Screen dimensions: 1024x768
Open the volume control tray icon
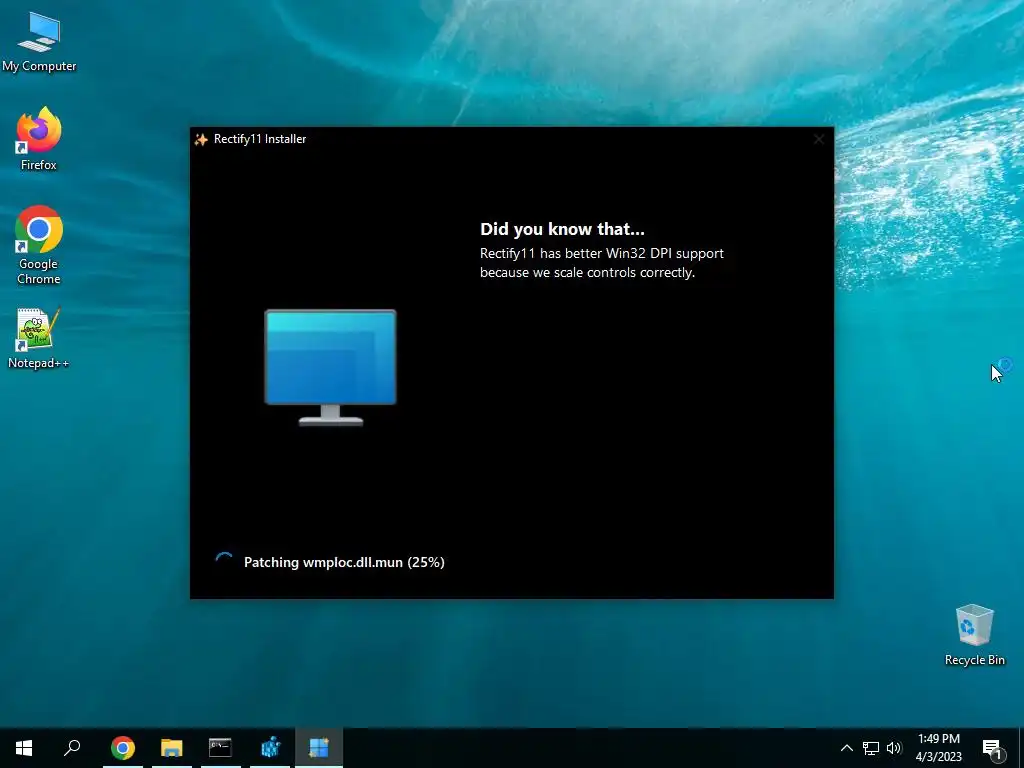(894, 748)
